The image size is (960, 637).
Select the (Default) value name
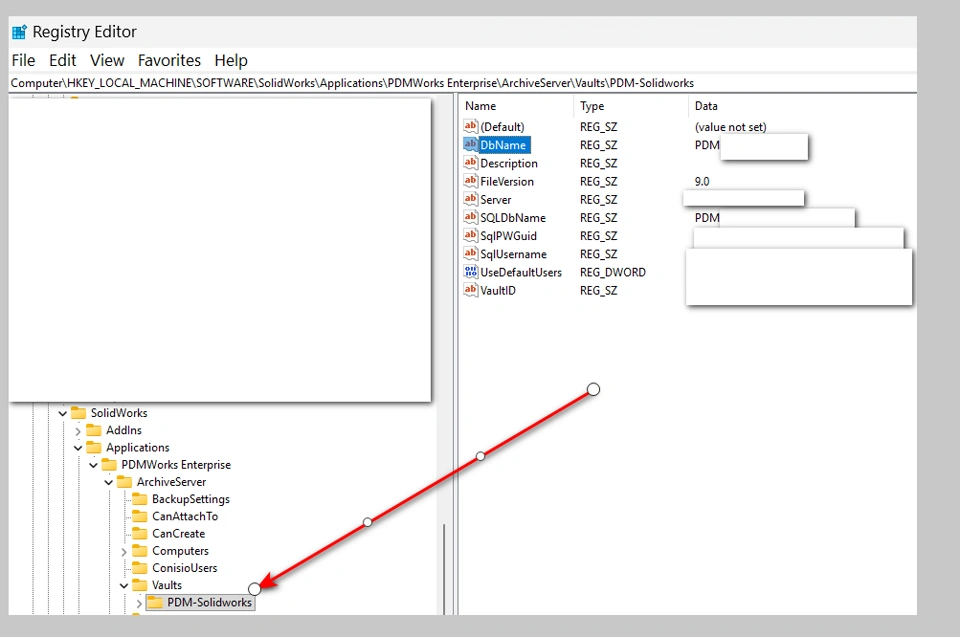click(502, 127)
